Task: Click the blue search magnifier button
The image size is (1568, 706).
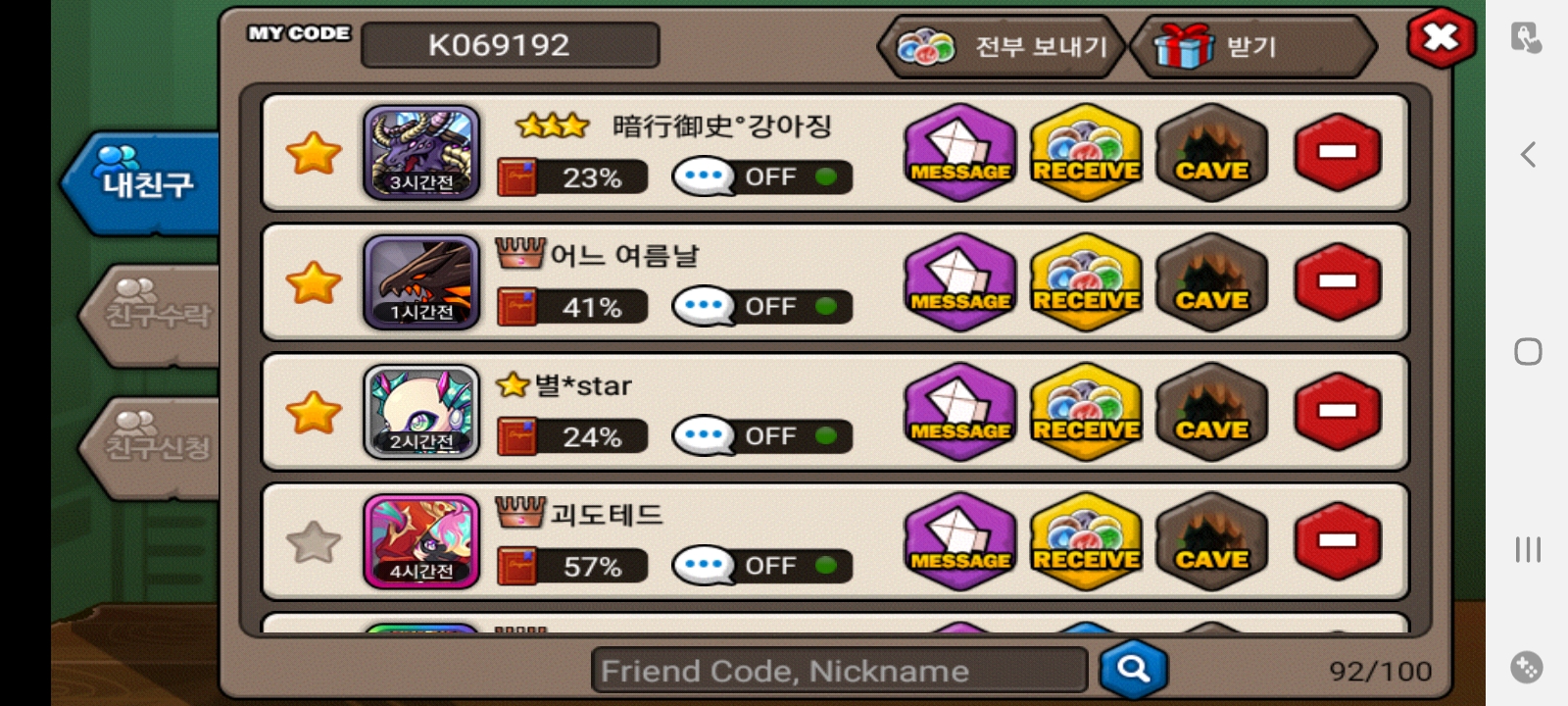Action: click(1134, 670)
